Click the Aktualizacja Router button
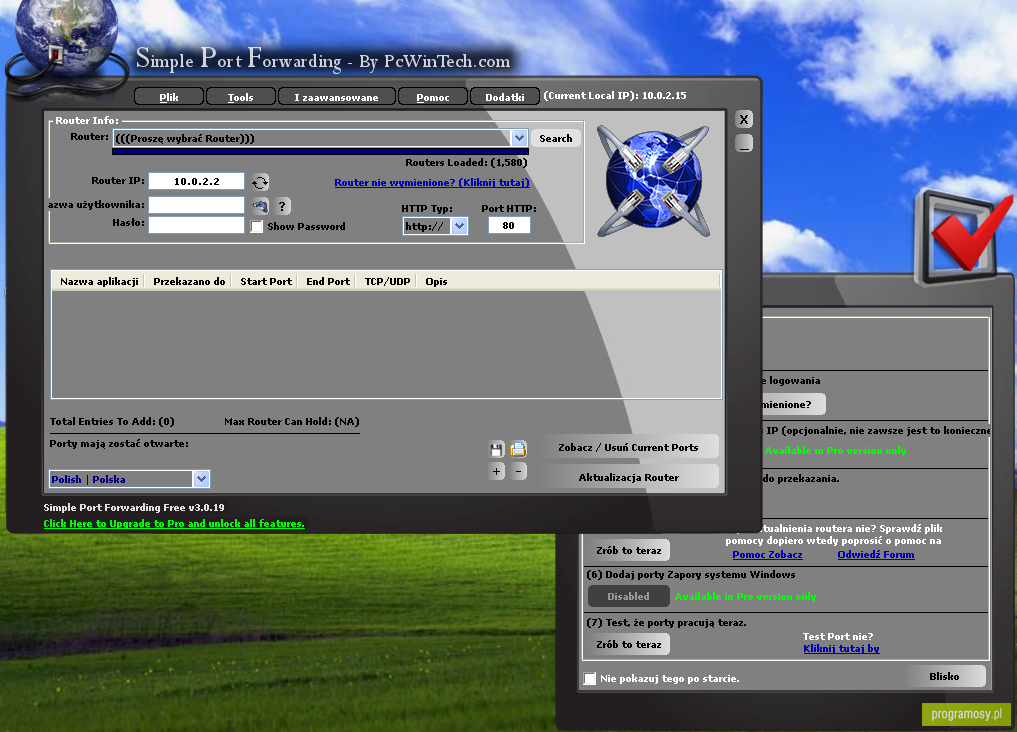Viewport: 1017px width, 732px height. click(628, 477)
